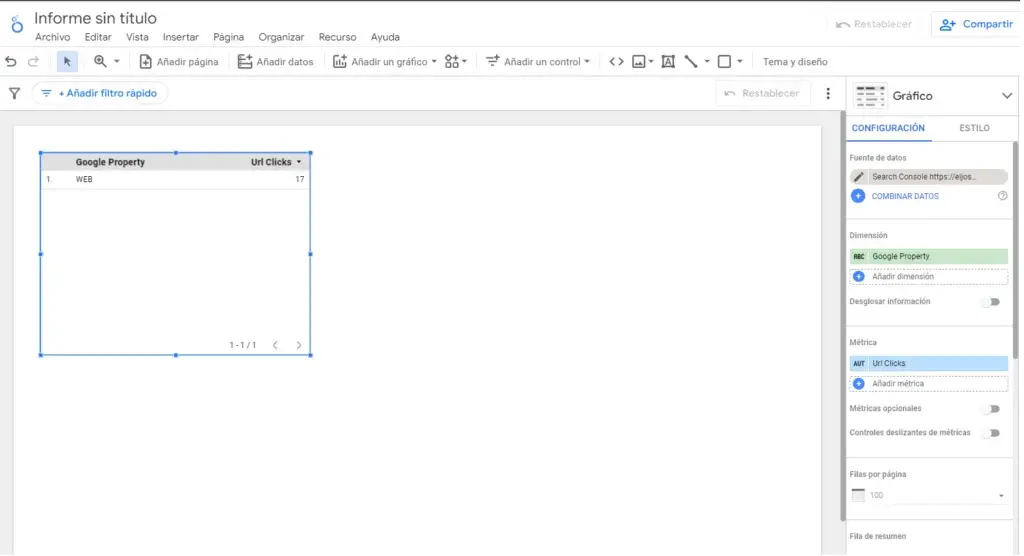Click the report title Informe sin título
The image size is (1024, 556).
tap(95, 18)
